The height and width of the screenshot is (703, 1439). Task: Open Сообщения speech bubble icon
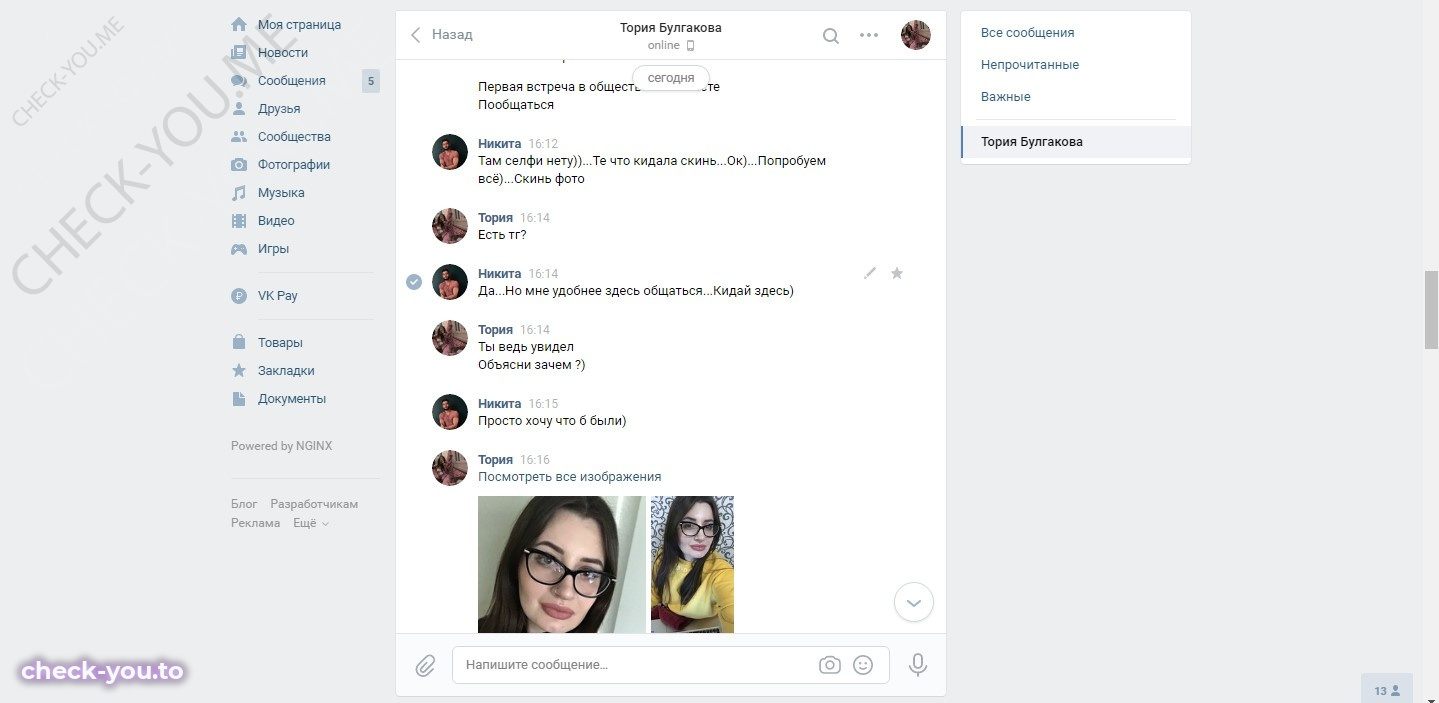point(239,80)
